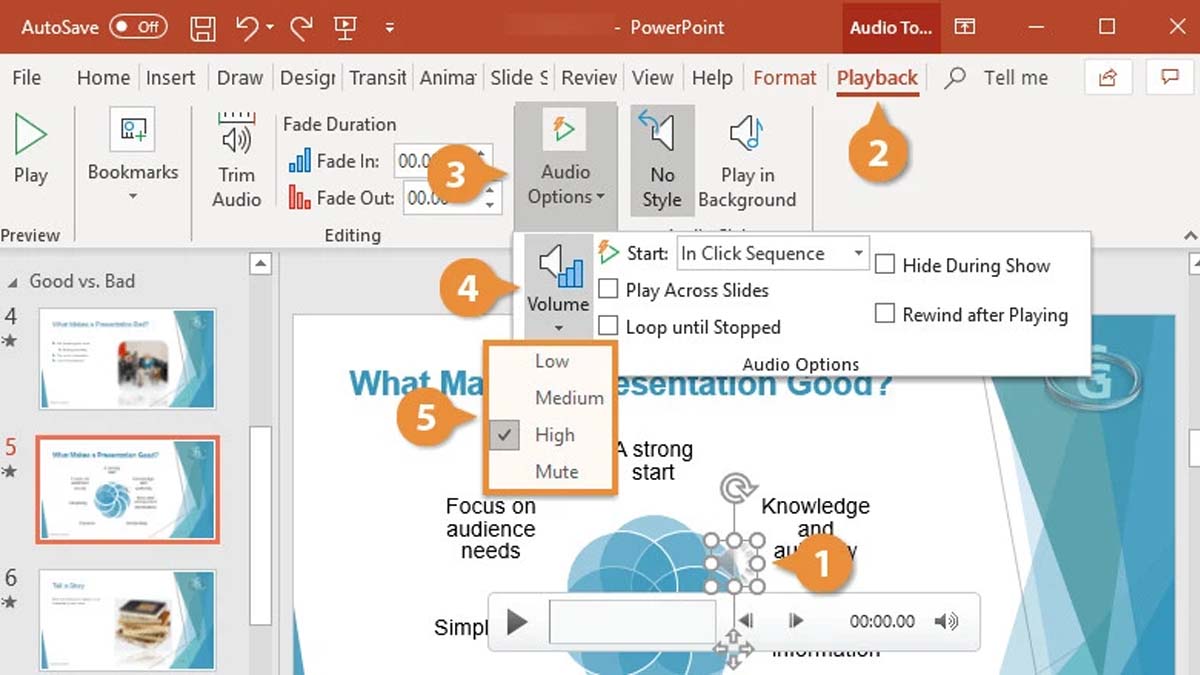
Task: Choose Medium from the volume menu
Action: click(568, 398)
